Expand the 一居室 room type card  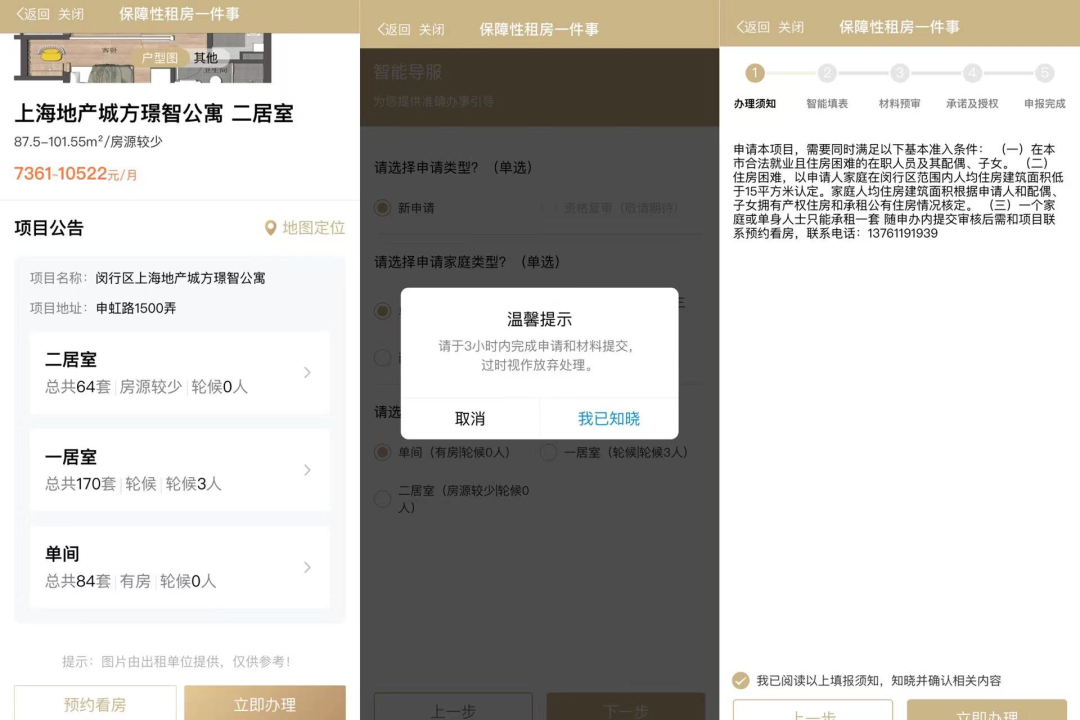click(180, 470)
